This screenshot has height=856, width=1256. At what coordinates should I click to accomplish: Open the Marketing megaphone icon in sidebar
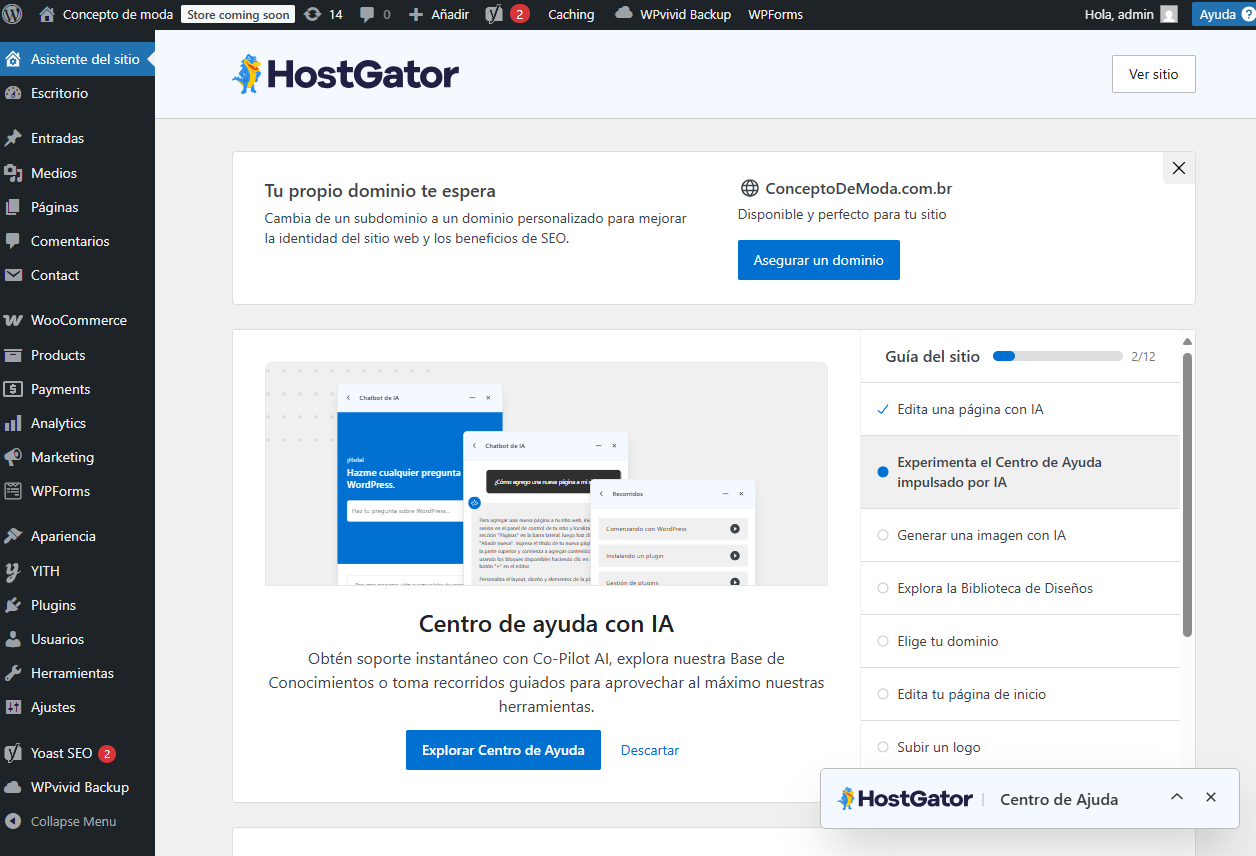coord(13,457)
